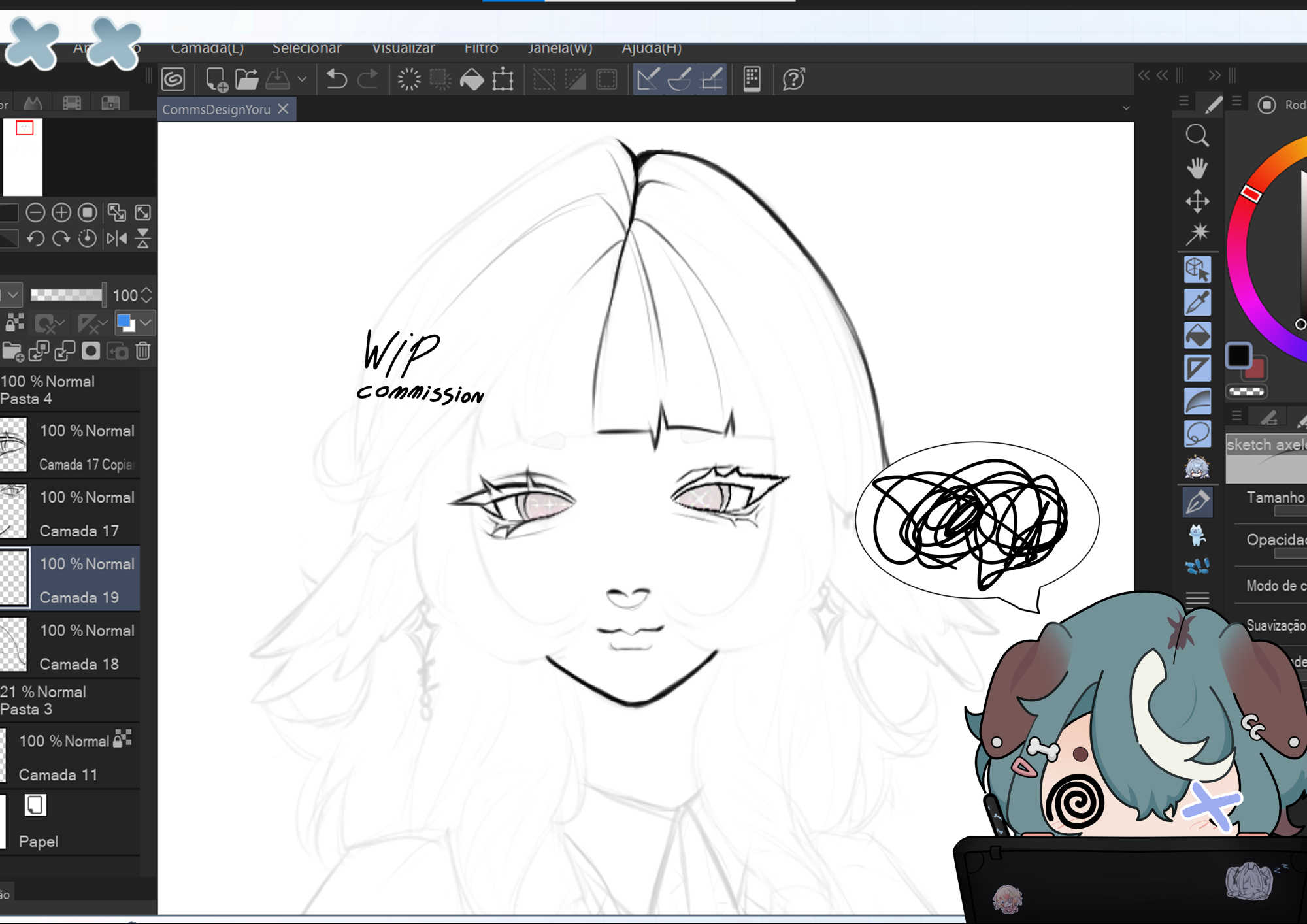Screen dimensions: 1307x924
Task: Expand the save options arrow
Action: click(302, 80)
